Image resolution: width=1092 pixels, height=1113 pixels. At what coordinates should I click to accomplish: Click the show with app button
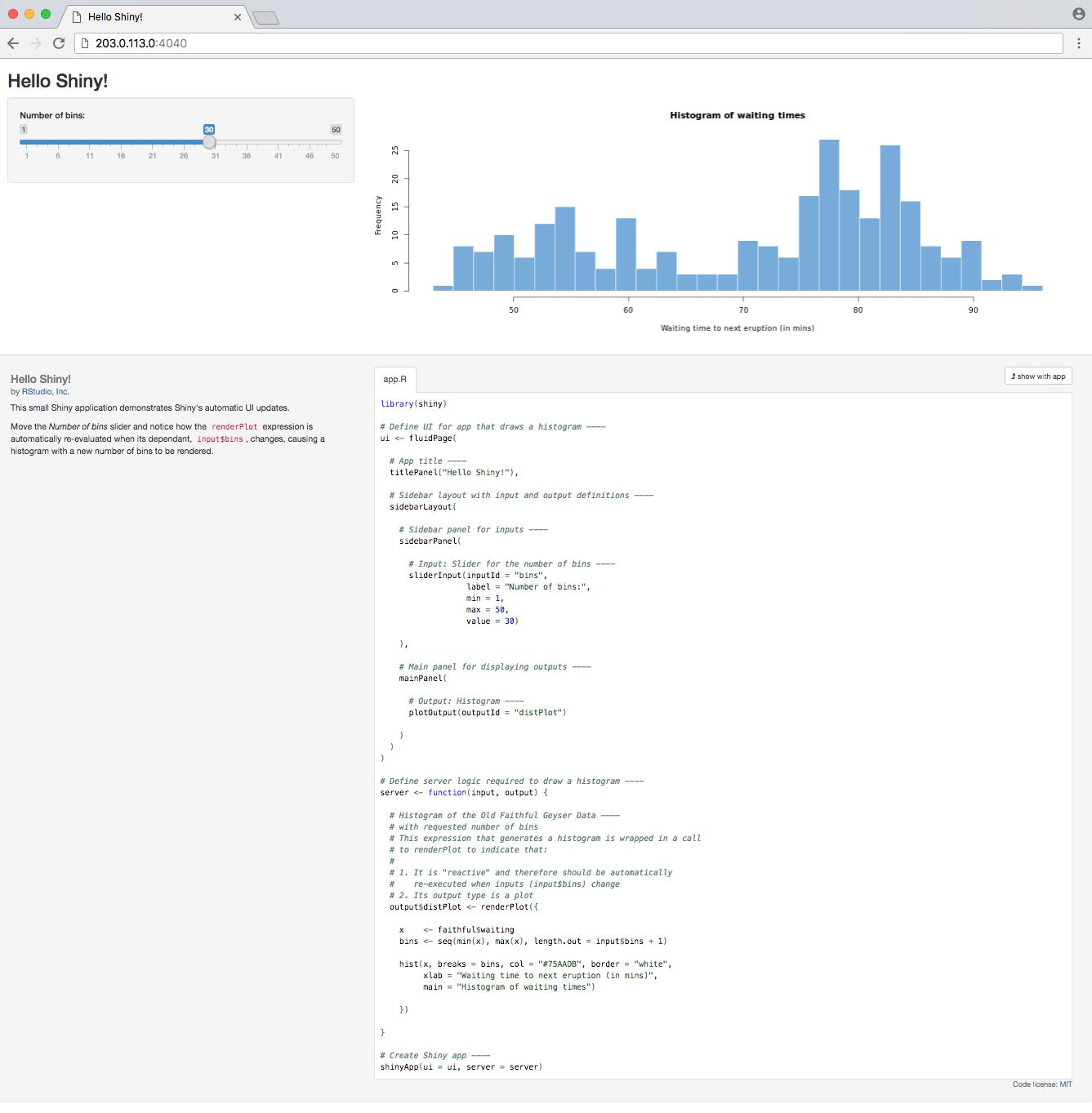pos(1039,376)
